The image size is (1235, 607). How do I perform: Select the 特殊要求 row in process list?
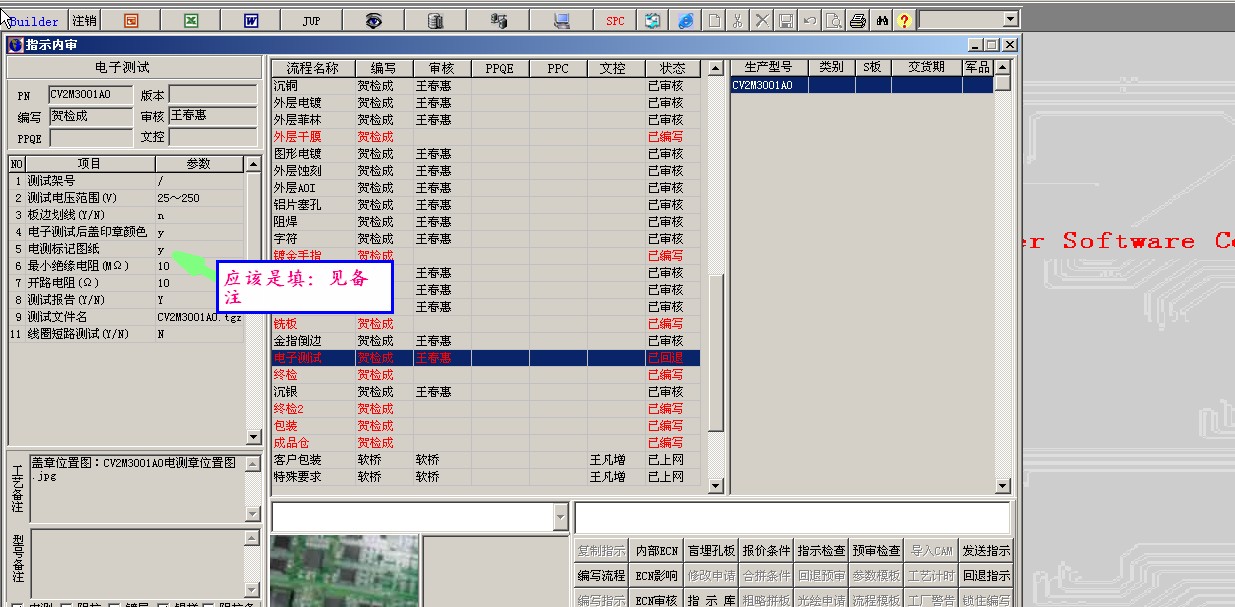pyautogui.click(x=486, y=477)
